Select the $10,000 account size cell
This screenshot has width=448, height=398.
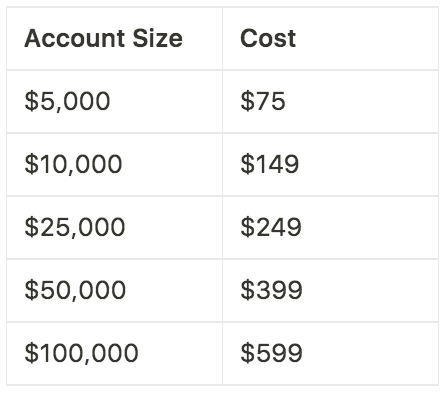click(x=114, y=165)
